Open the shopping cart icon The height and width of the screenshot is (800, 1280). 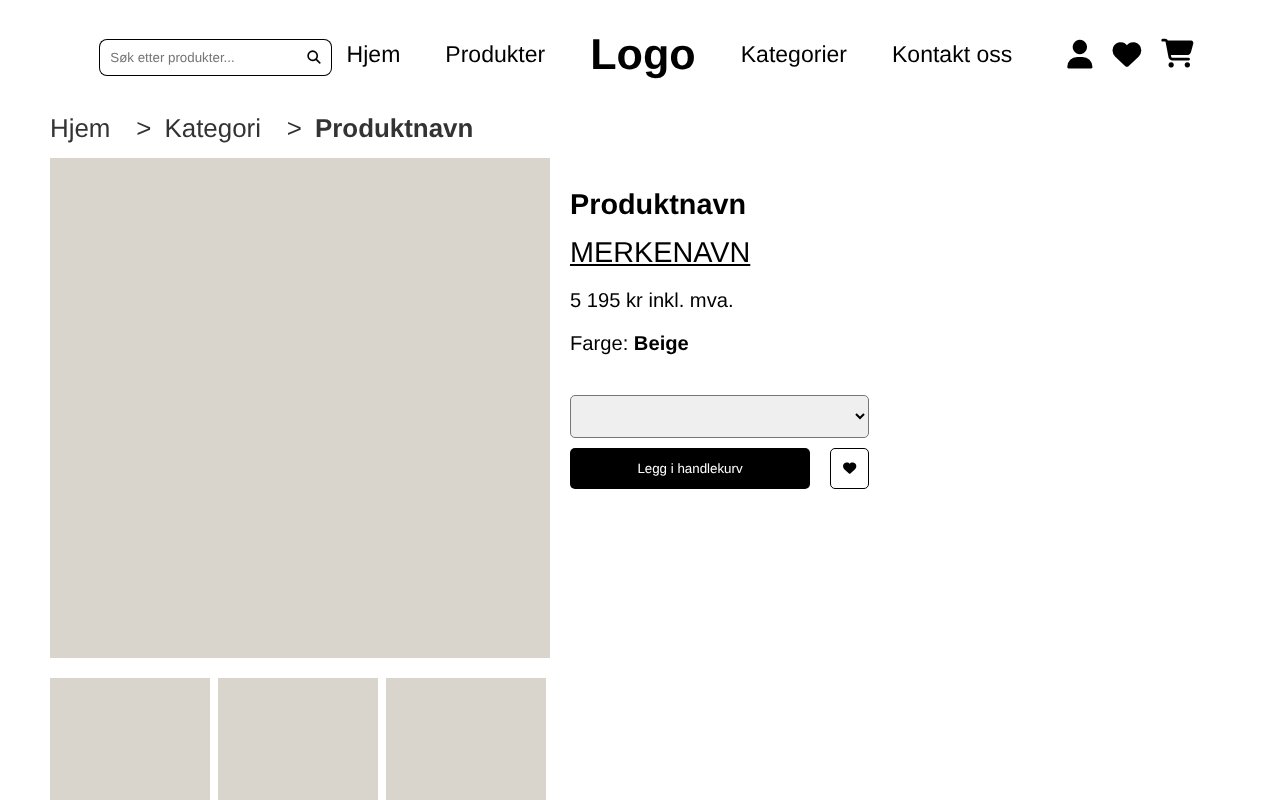pos(1177,53)
